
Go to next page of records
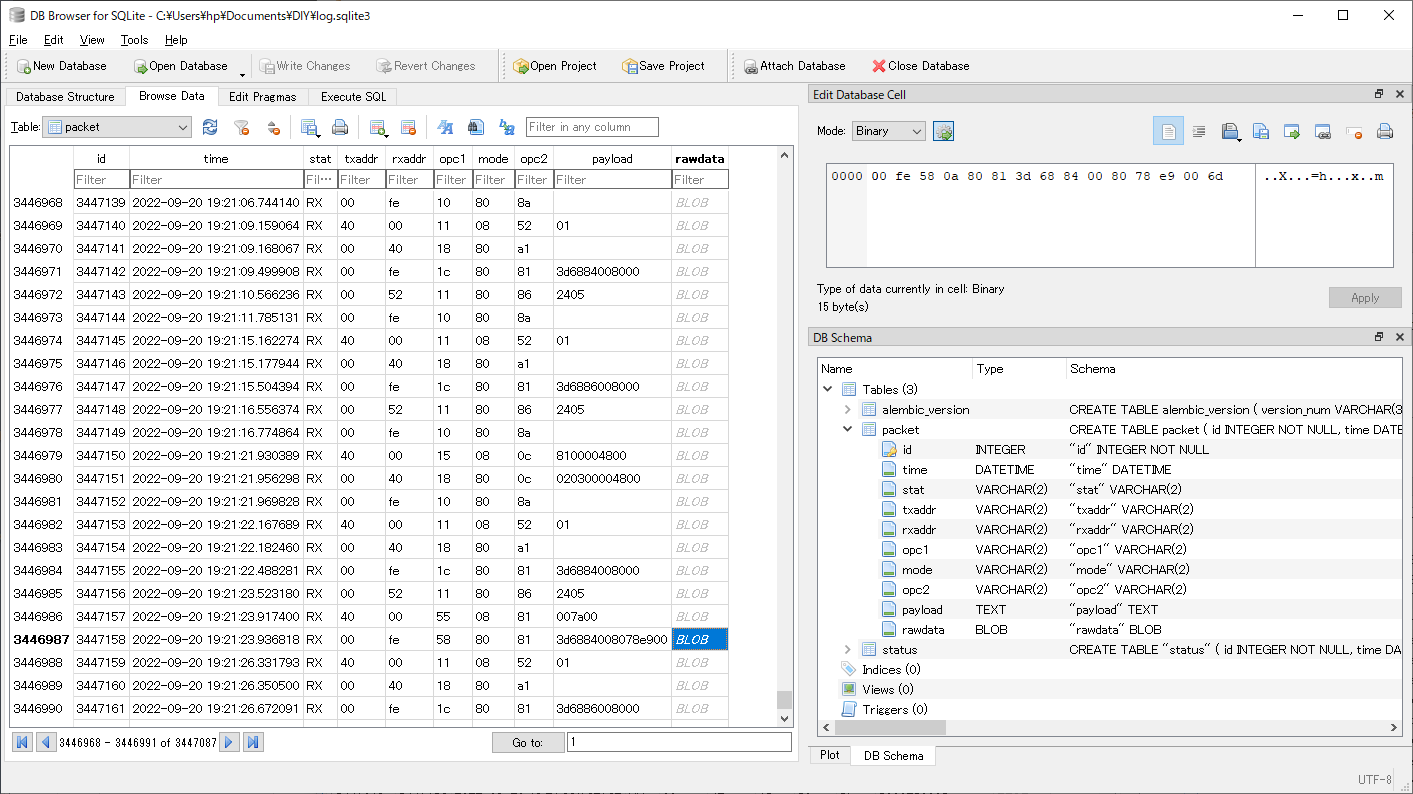point(229,742)
